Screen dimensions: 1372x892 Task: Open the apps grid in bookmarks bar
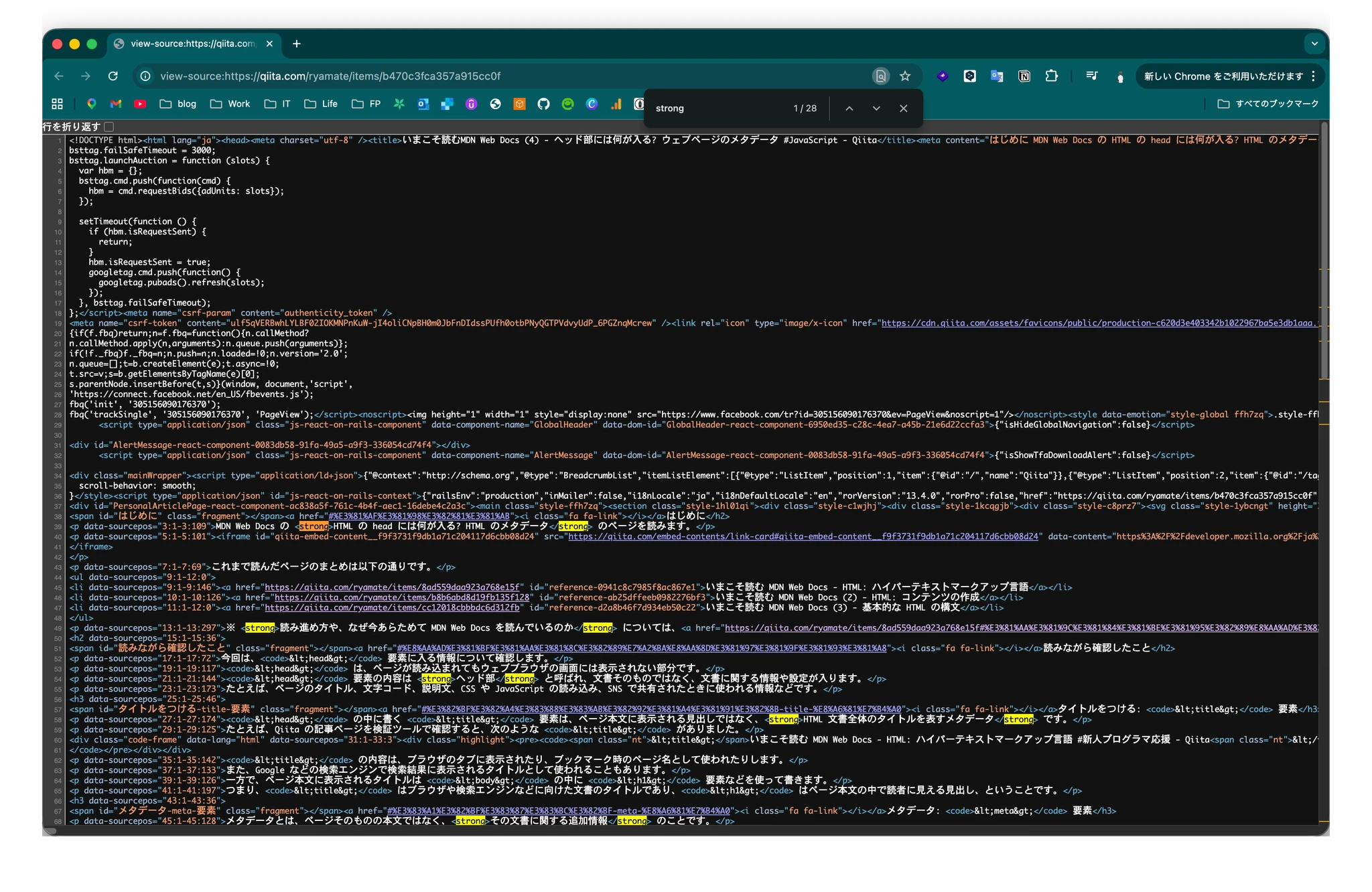coord(57,104)
